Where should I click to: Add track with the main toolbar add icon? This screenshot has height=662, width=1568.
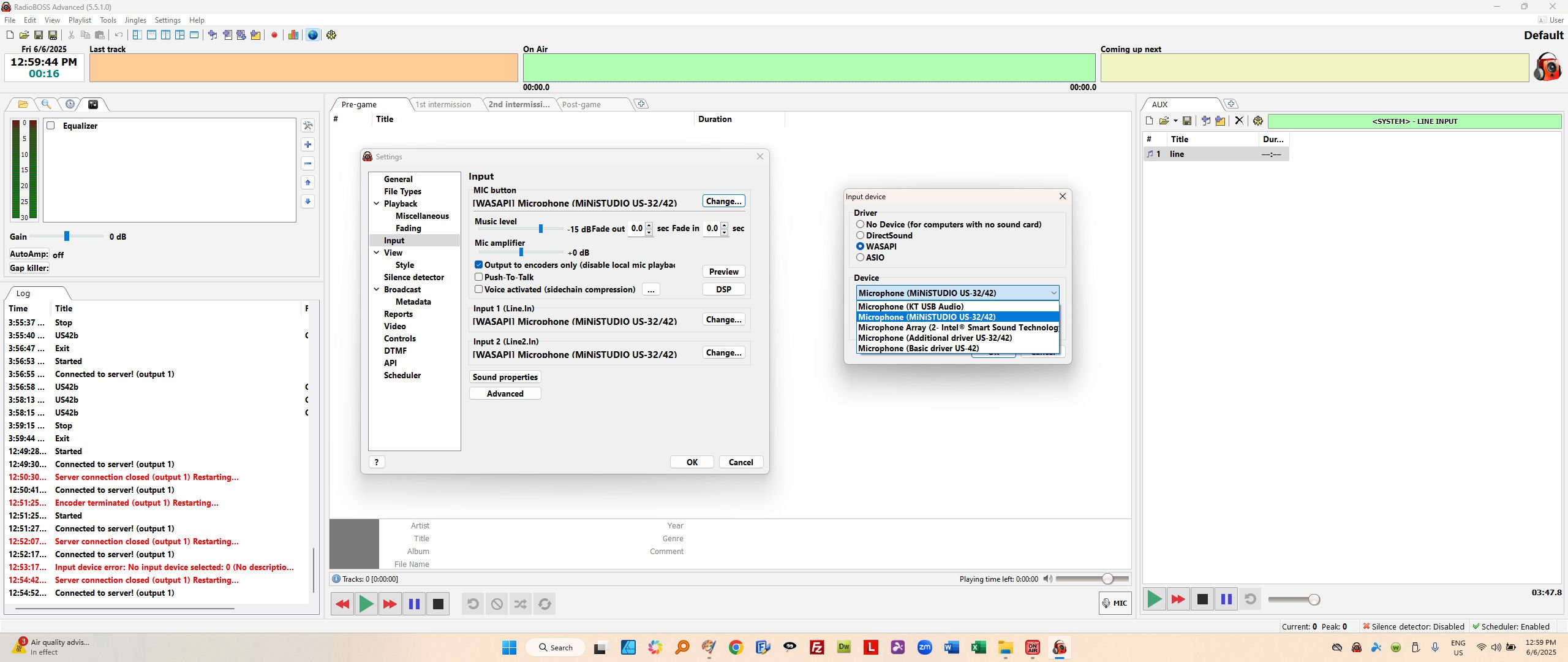[213, 35]
